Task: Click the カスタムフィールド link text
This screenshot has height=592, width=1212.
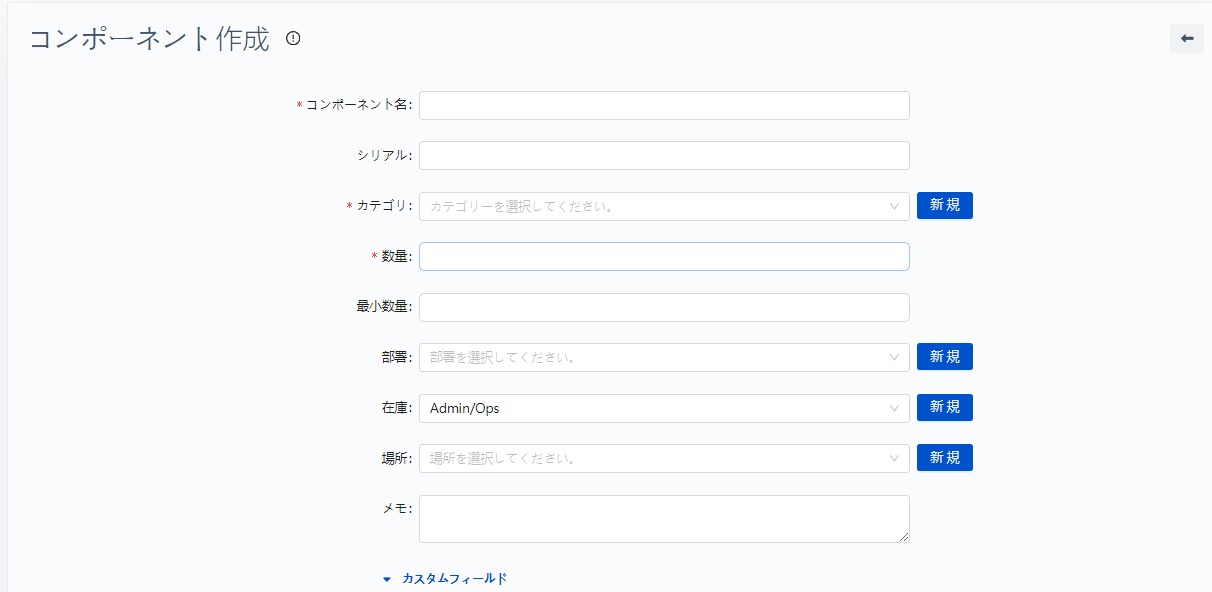Action: tap(453, 578)
